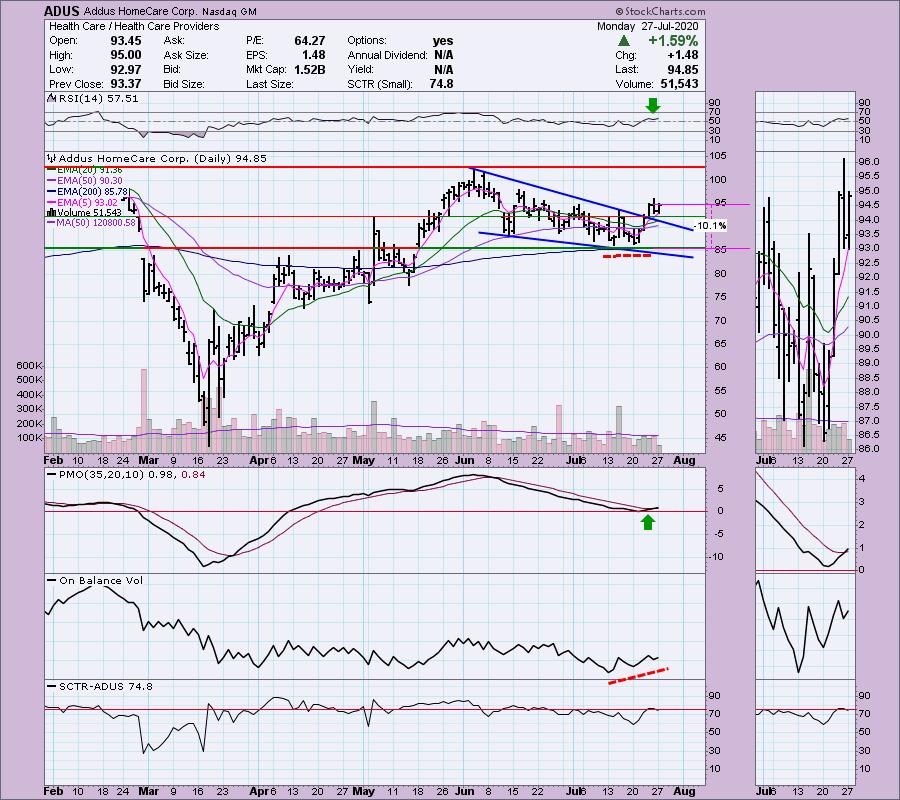Viewport: 900px width, 800px height.
Task: Click the green up-triangle change indicator
Action: point(624,41)
